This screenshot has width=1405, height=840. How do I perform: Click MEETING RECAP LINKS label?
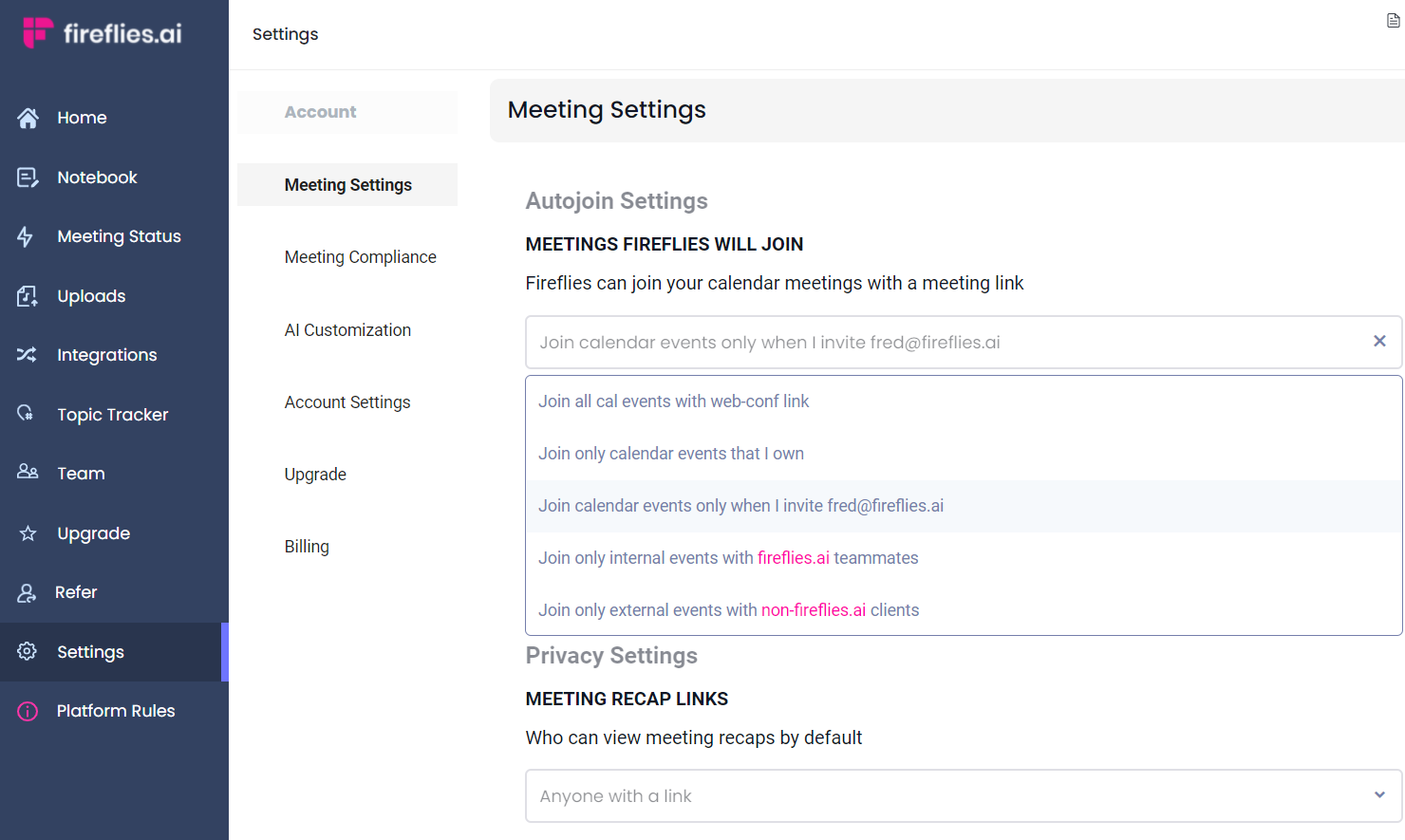pos(627,699)
